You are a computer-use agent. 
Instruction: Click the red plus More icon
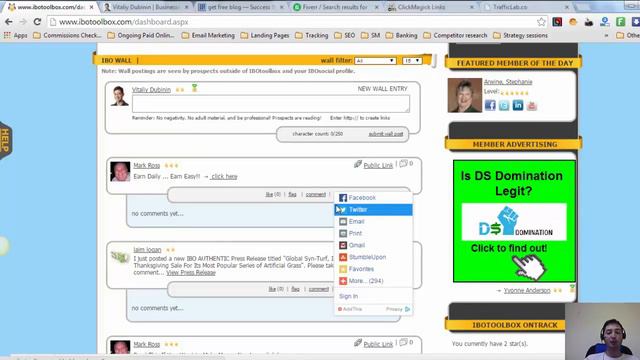[343, 281]
